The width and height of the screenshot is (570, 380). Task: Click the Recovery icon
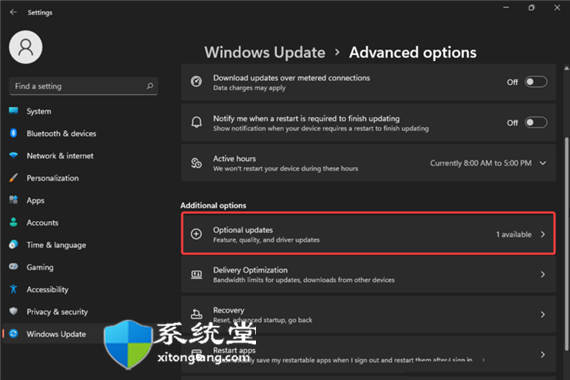coord(196,314)
